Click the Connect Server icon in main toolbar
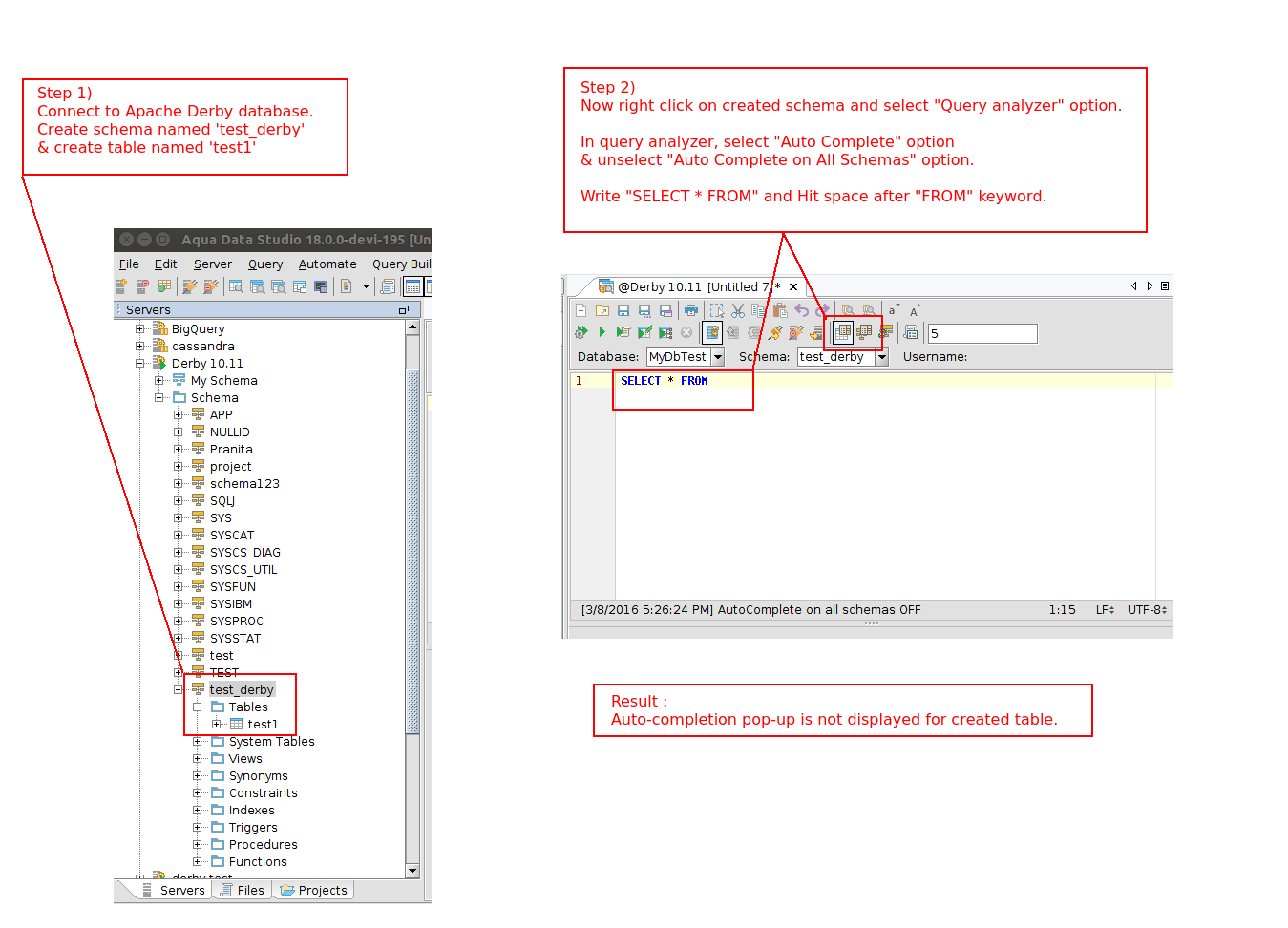This screenshot has height=928, width=1288. [190, 285]
